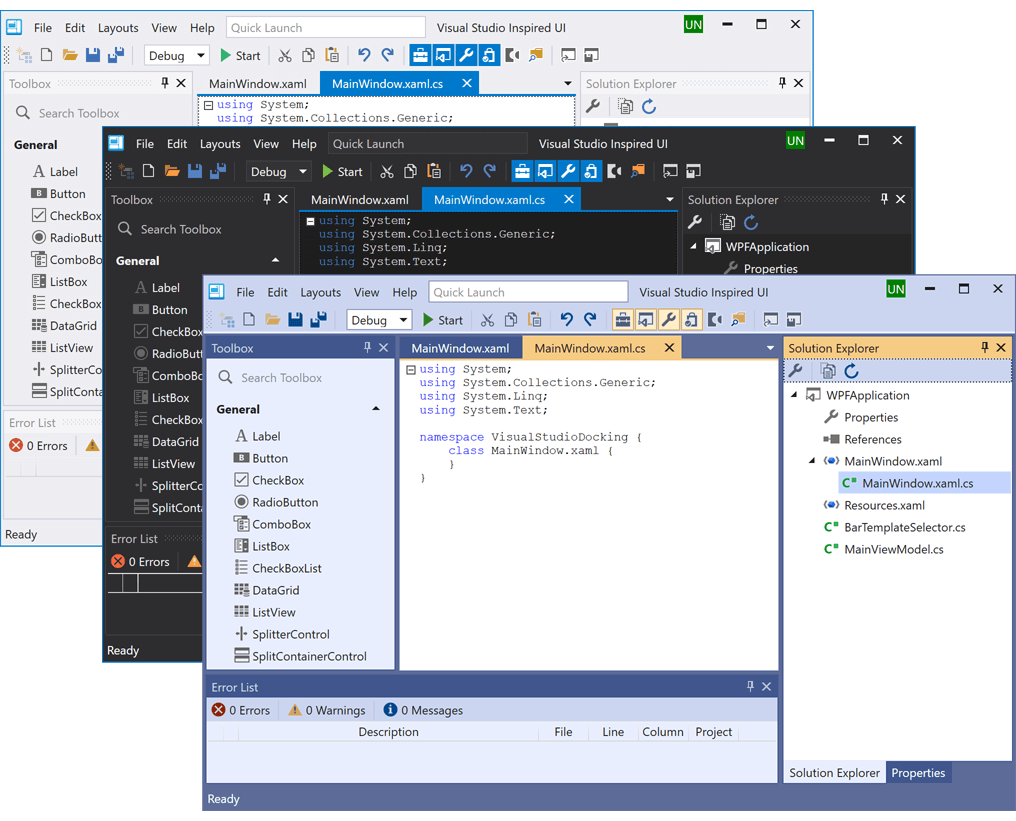Screen dimensions: 1016x821
Task: Save All using the toolbar icon
Action: pyautogui.click(x=319, y=319)
